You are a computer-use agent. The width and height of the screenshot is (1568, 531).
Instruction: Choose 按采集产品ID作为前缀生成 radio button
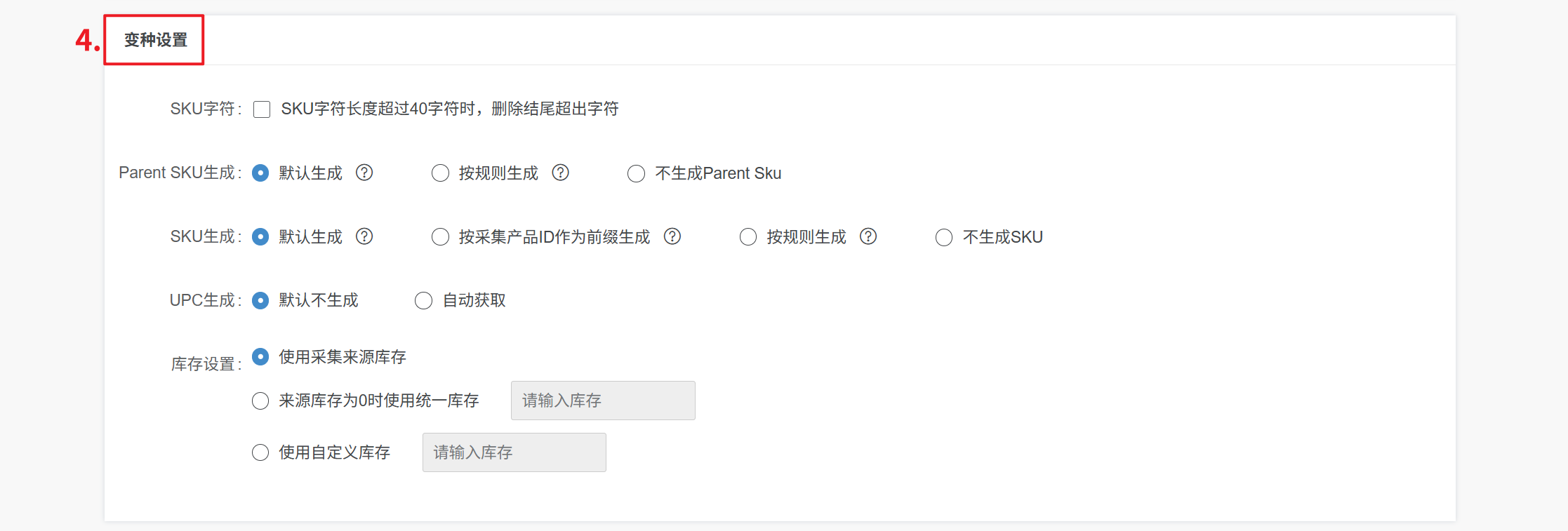click(x=440, y=237)
